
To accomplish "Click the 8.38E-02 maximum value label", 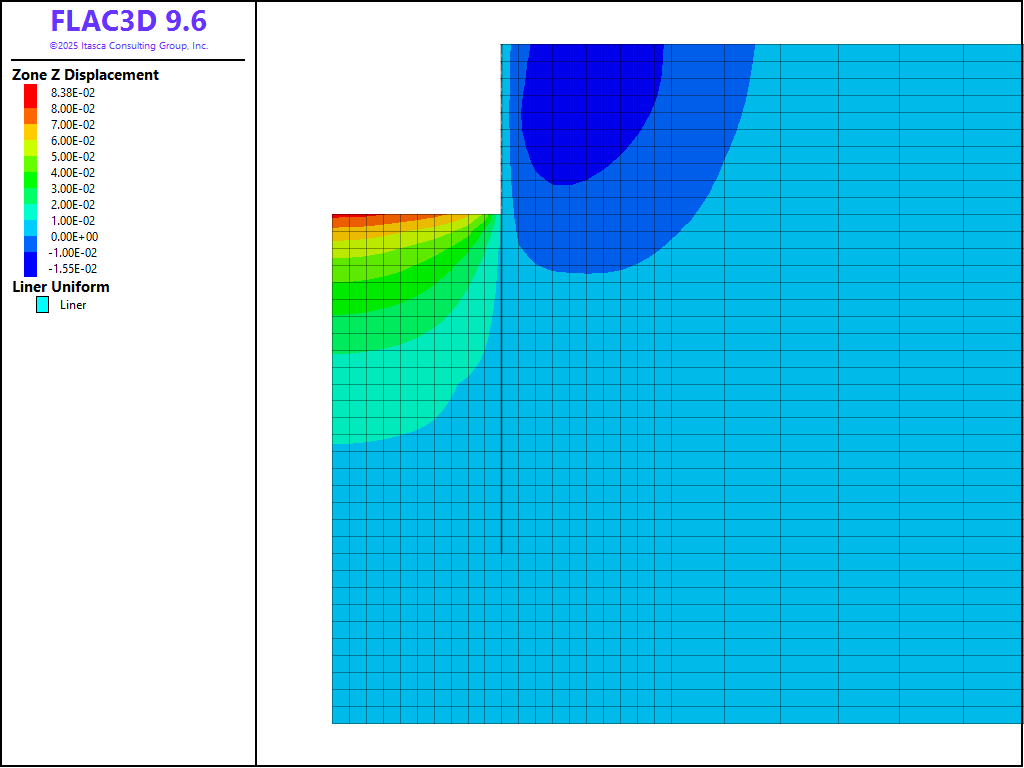I will (73, 93).
